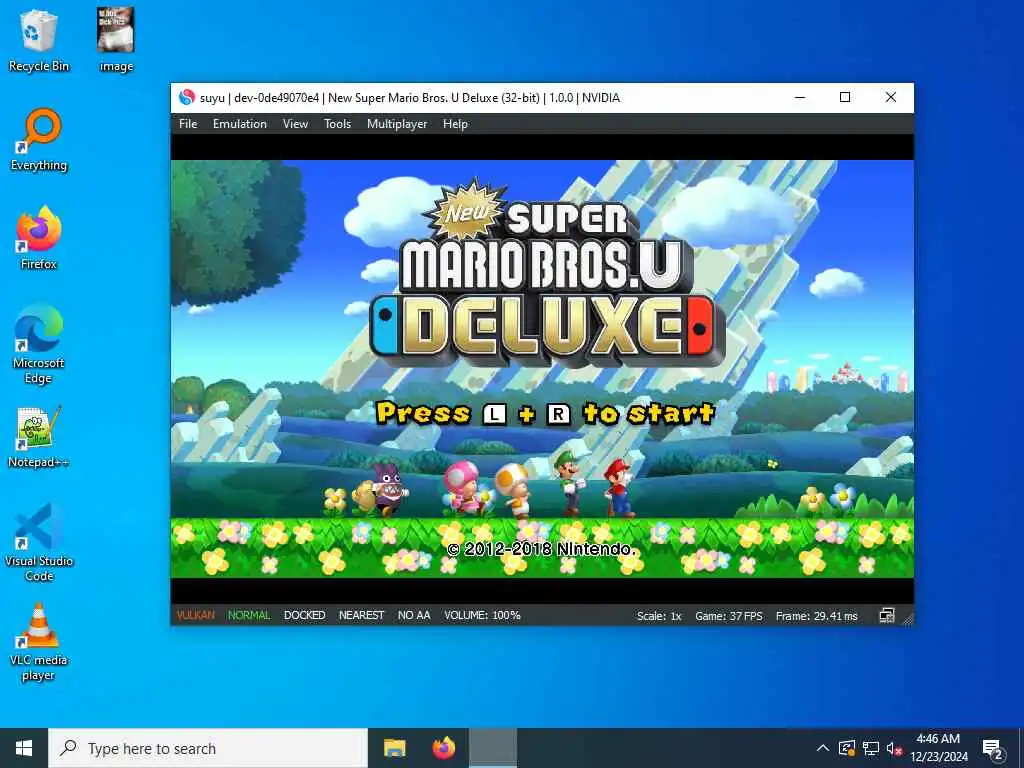Open the Emulation menu
The image size is (1024, 768).
click(x=240, y=123)
